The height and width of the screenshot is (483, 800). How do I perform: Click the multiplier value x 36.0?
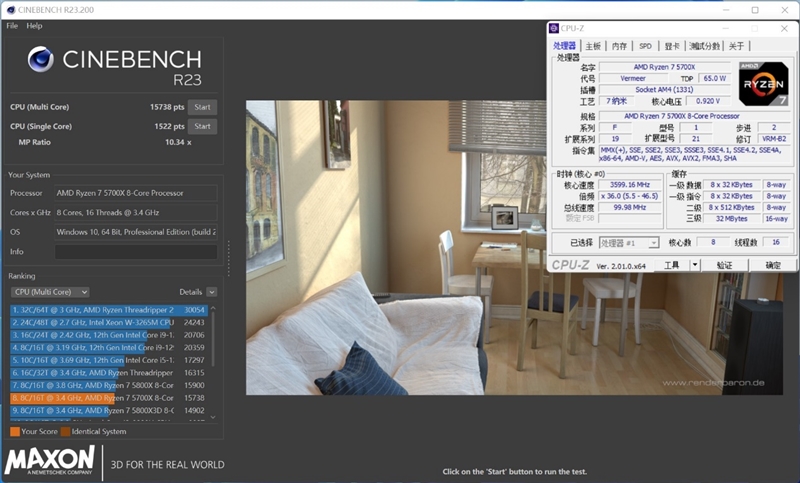tap(630, 196)
